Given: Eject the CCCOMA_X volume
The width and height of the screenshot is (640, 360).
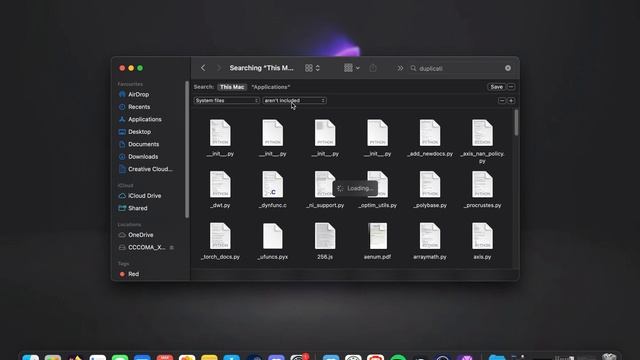Looking at the screenshot, I should pyautogui.click(x=172, y=247).
